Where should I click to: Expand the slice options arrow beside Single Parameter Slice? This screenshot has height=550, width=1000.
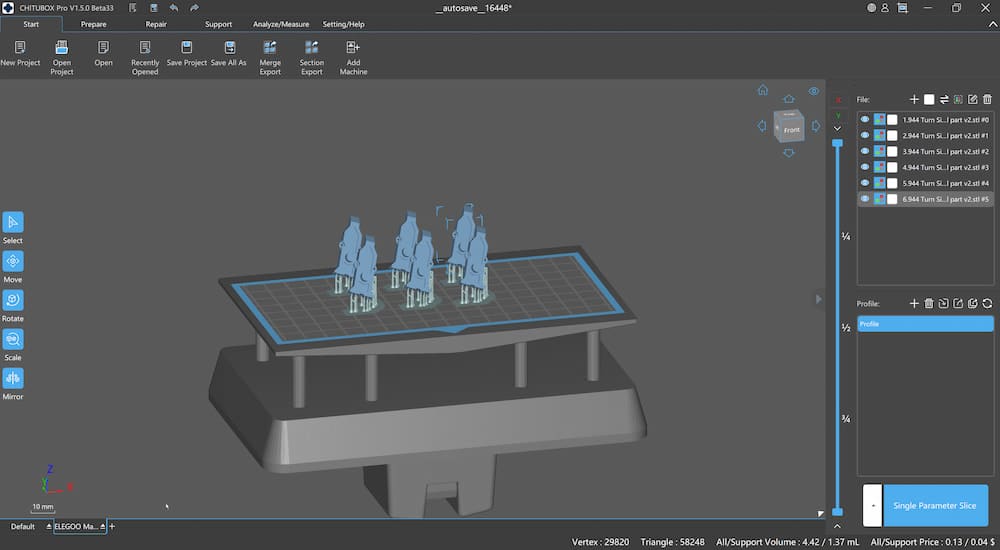click(872, 505)
